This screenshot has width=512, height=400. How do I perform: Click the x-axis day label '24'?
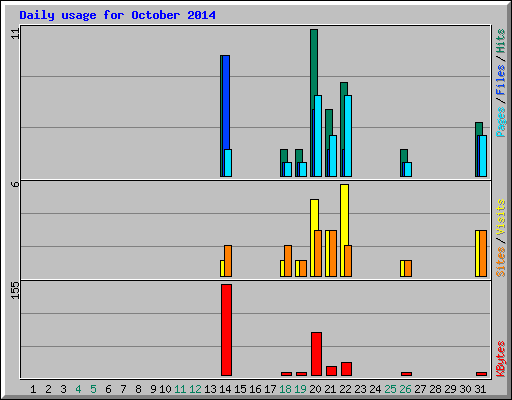pos(375,389)
